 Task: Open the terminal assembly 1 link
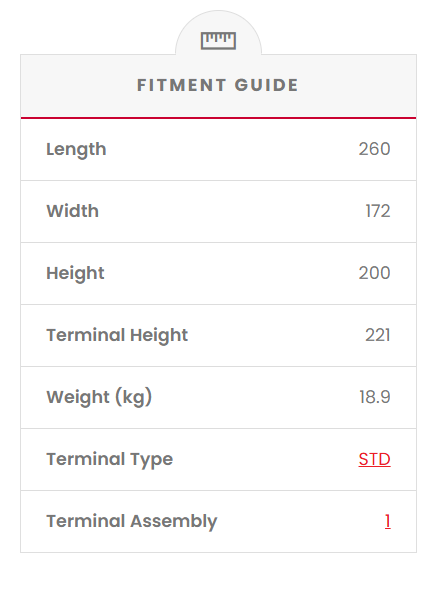pos(387,521)
